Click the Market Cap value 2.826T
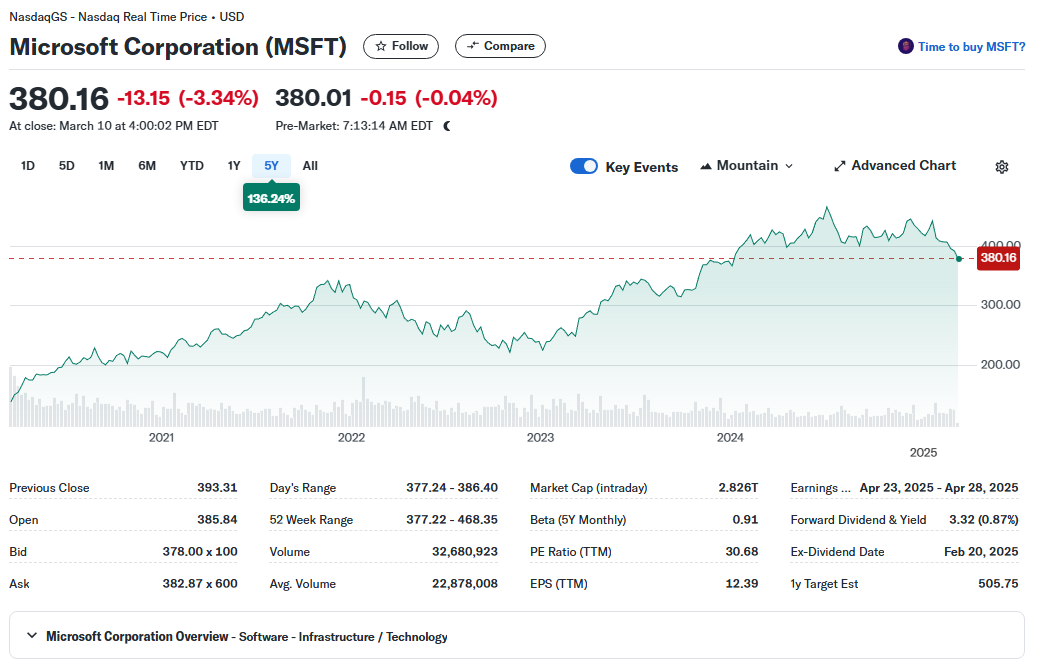 coord(738,488)
